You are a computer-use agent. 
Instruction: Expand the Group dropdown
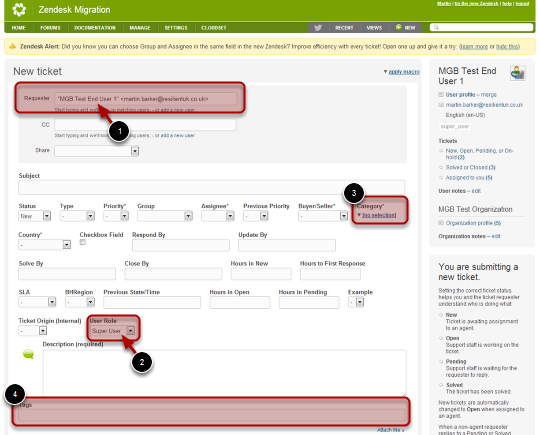[x=165, y=216]
